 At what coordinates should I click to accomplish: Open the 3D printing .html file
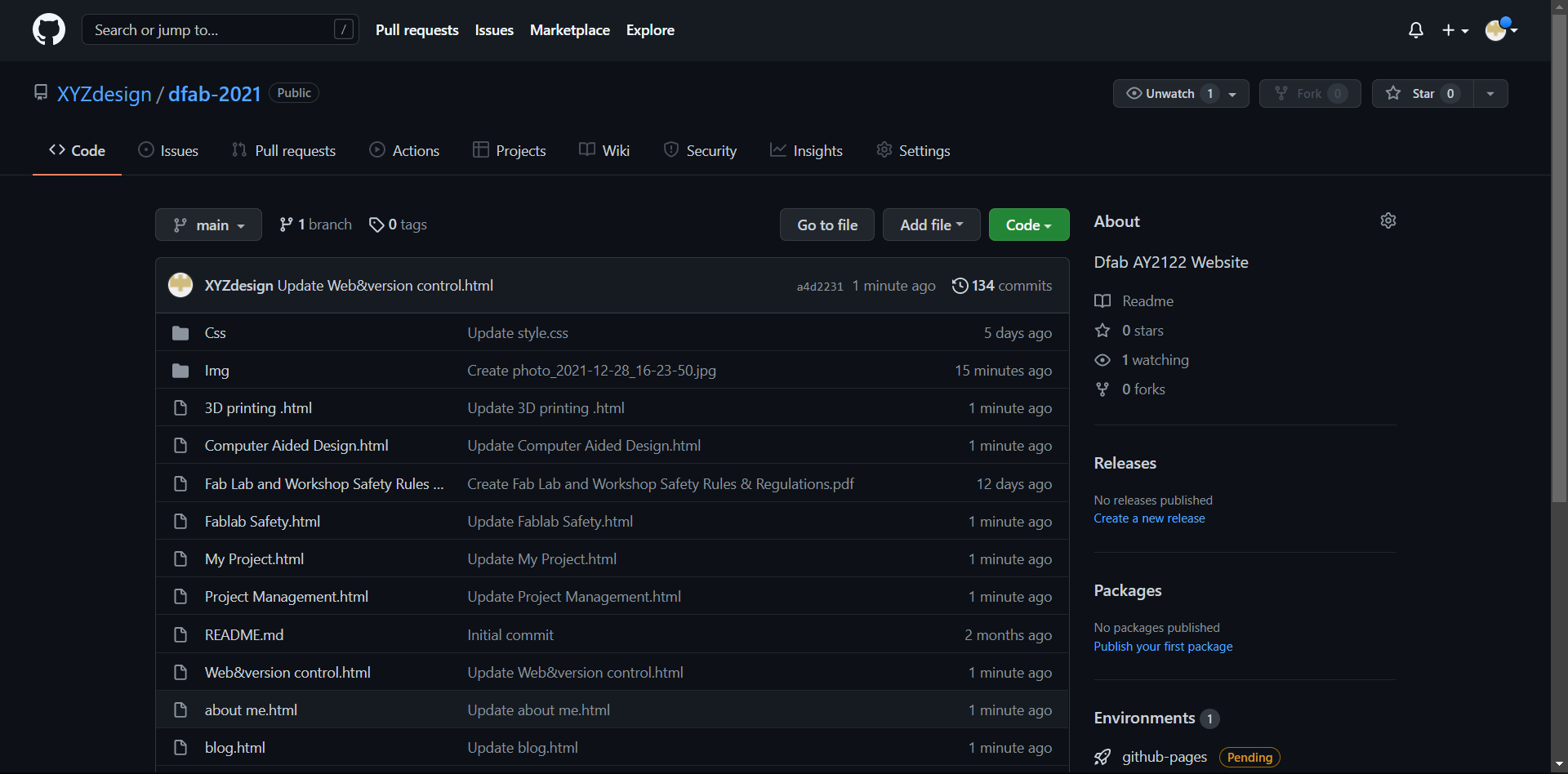click(x=258, y=408)
